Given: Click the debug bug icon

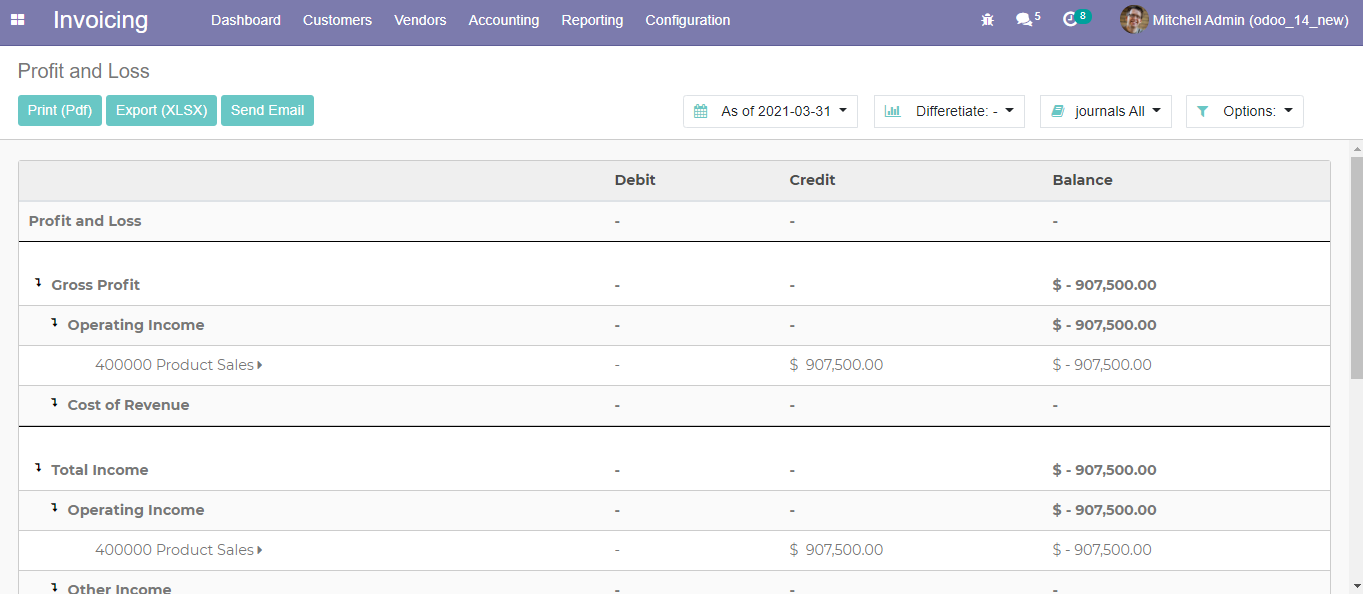Looking at the screenshot, I should tap(987, 20).
